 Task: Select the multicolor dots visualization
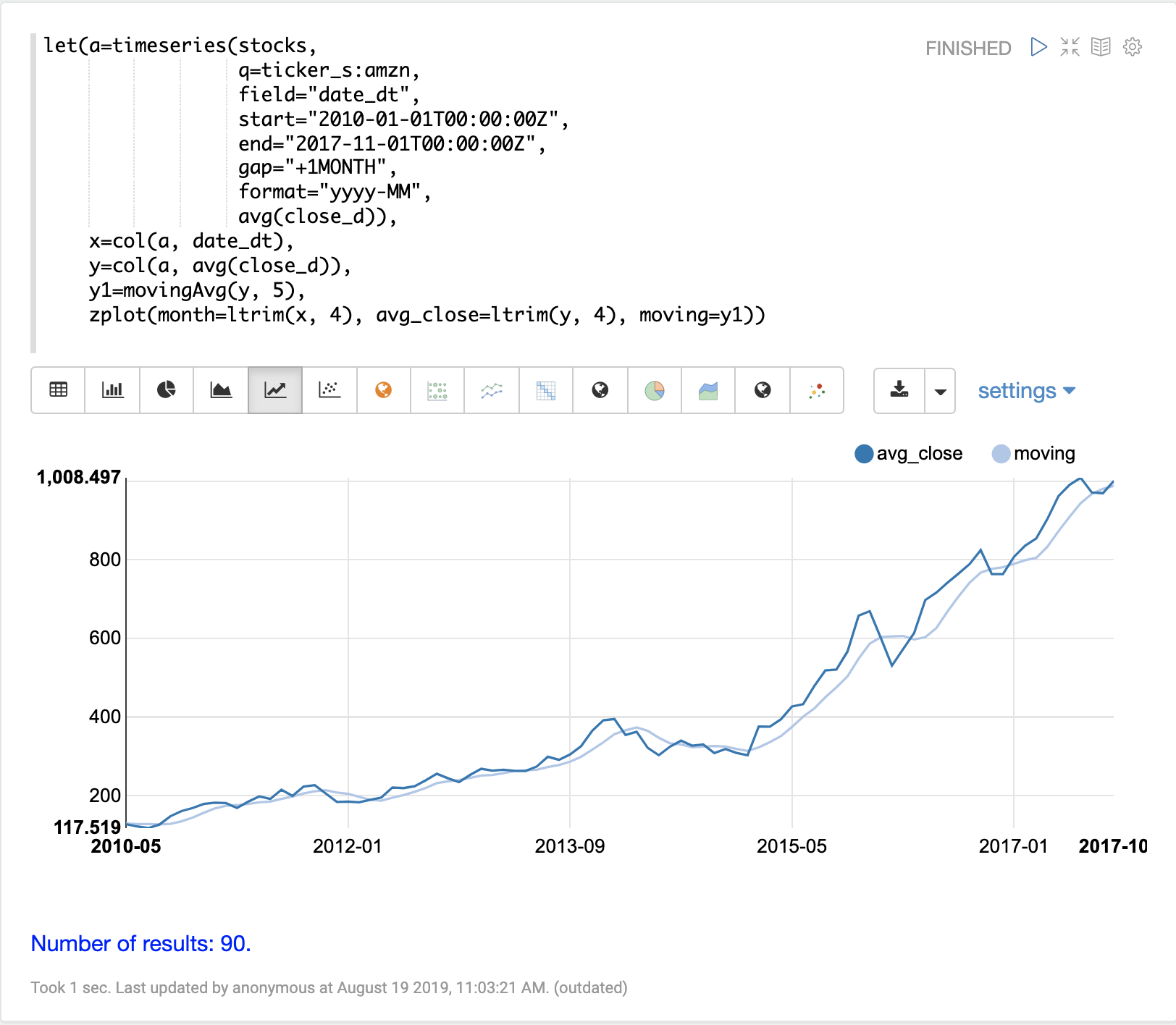(817, 390)
